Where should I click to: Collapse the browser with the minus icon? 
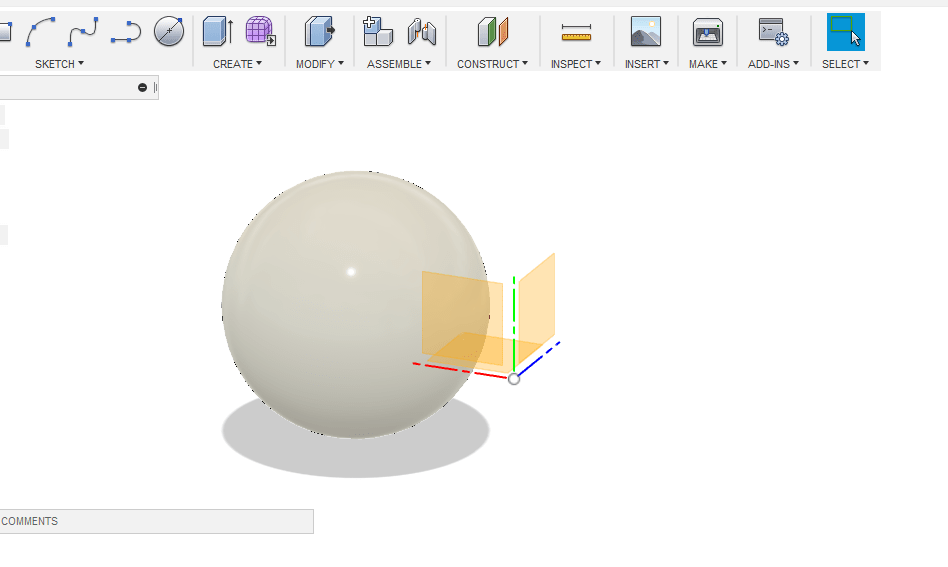pyautogui.click(x=142, y=88)
